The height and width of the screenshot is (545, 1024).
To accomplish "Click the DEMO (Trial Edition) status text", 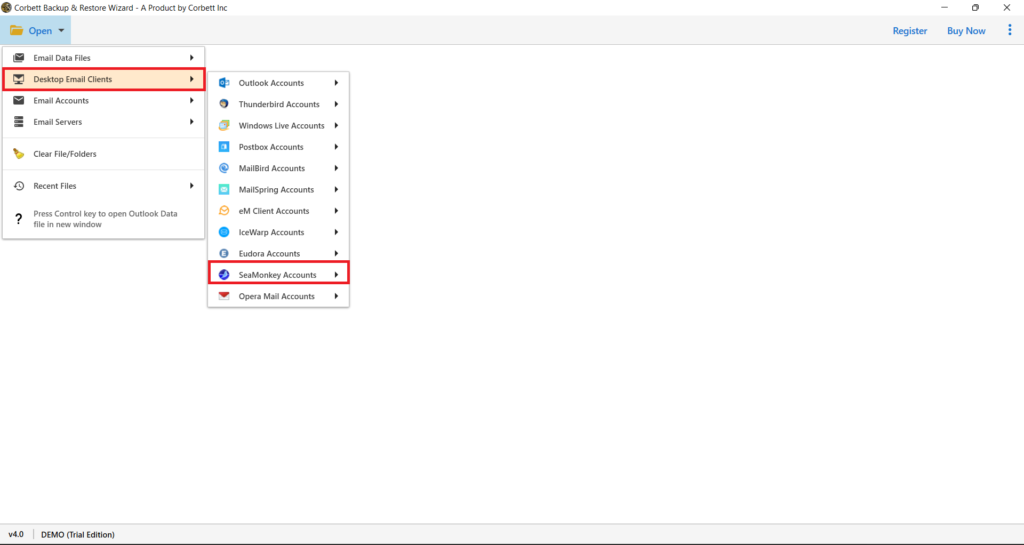I will (x=78, y=535).
